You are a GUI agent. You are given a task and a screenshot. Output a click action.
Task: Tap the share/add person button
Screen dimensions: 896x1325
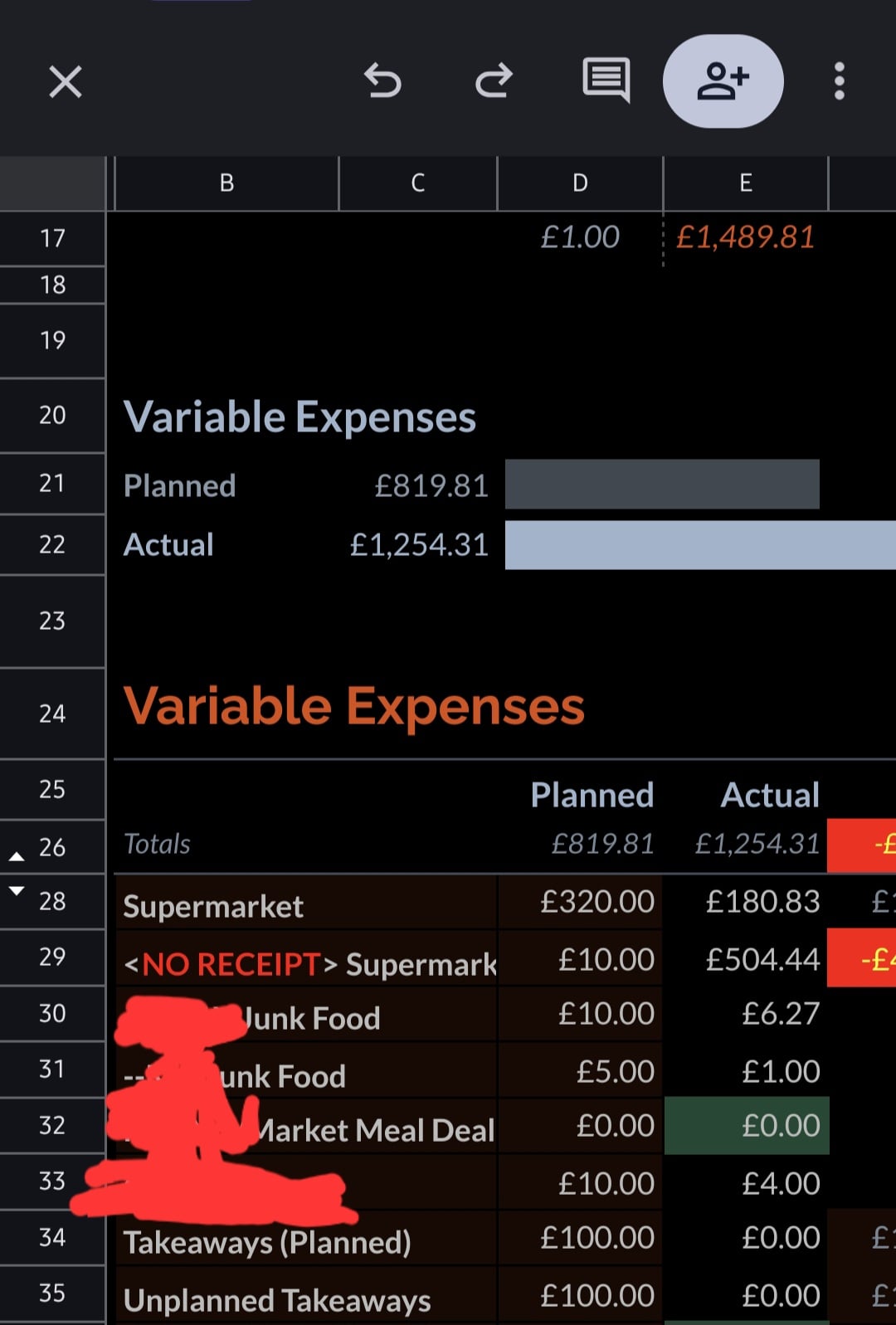[x=723, y=81]
